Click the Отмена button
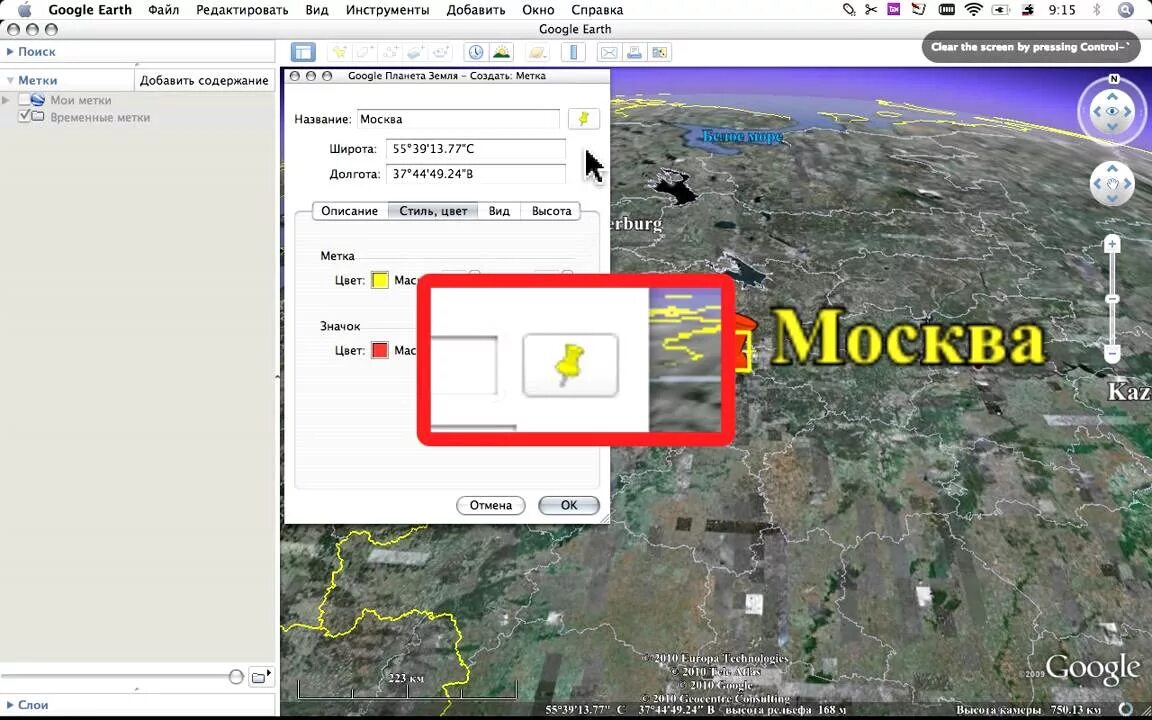 click(x=491, y=505)
